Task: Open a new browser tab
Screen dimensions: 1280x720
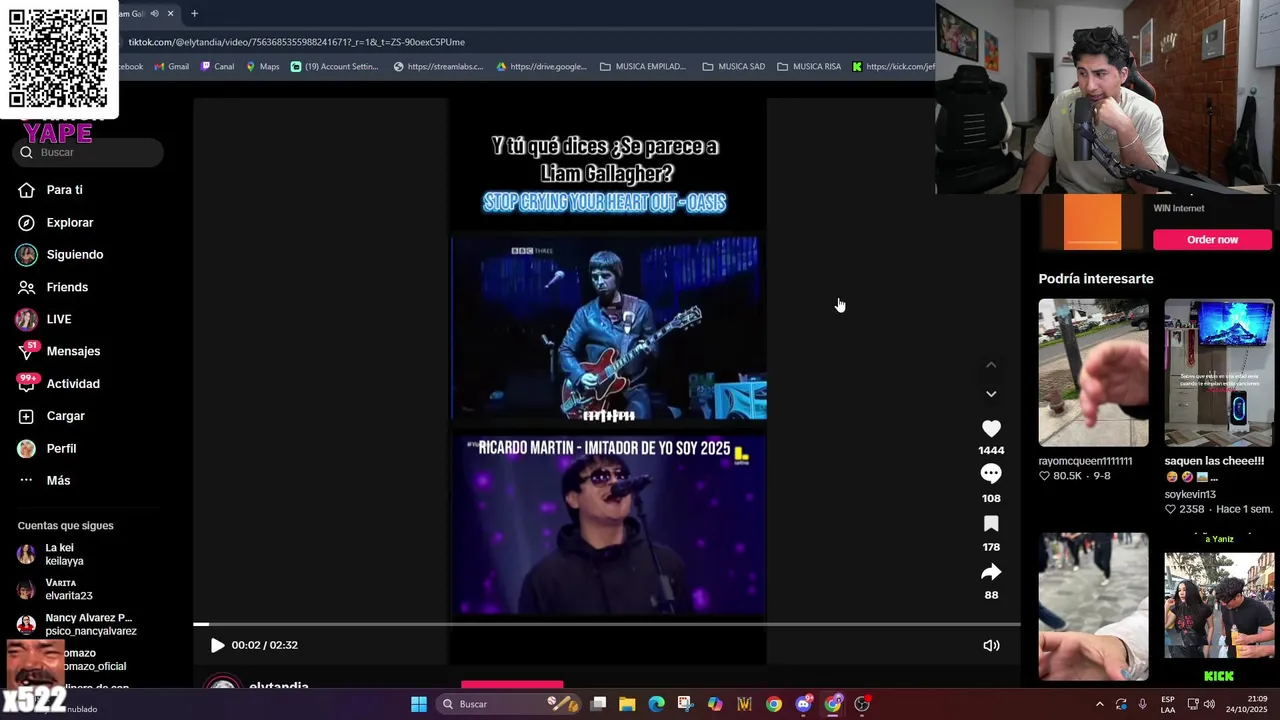Action: point(194,13)
